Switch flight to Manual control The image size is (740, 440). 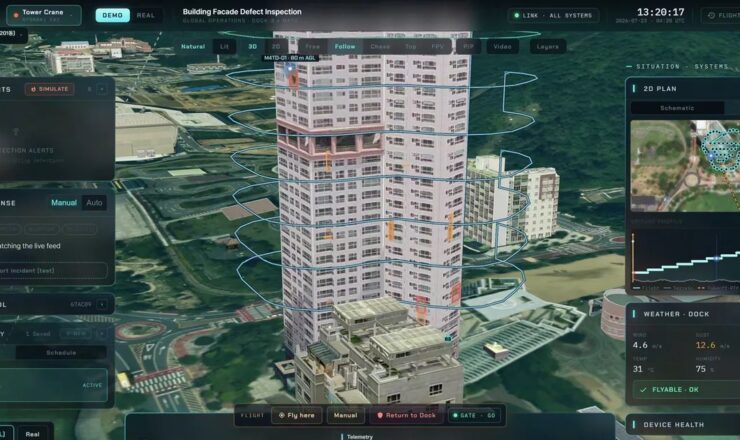[x=345, y=415]
